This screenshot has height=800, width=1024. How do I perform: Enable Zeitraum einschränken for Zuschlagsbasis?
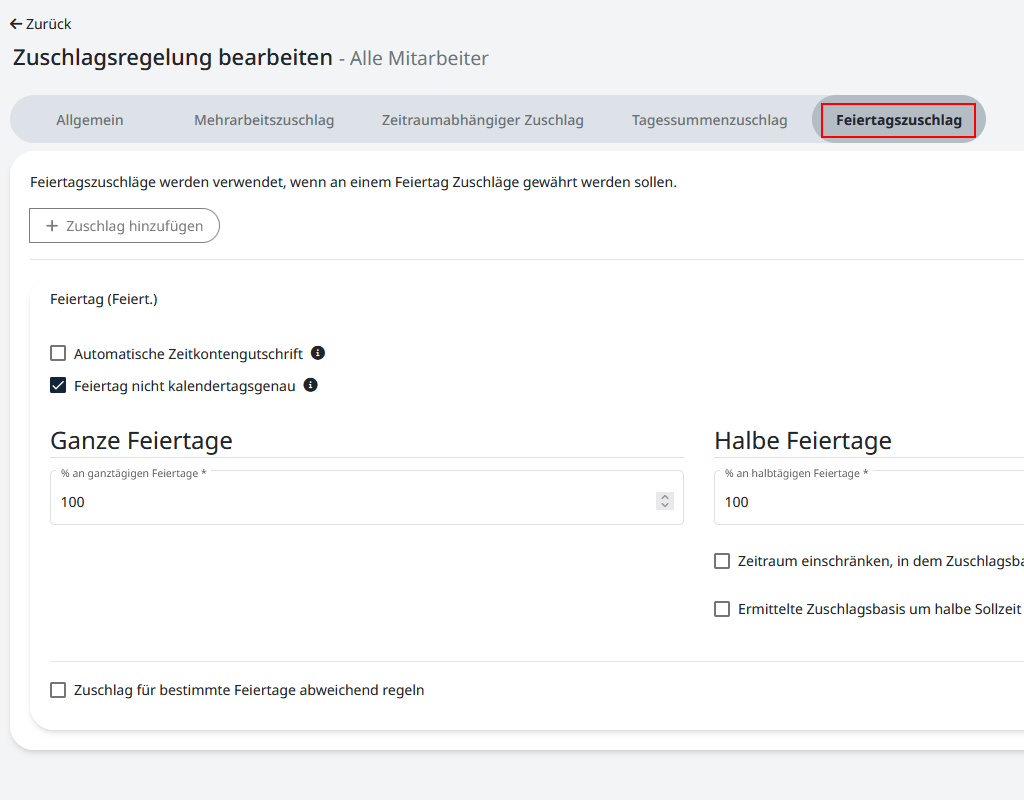pos(722,561)
